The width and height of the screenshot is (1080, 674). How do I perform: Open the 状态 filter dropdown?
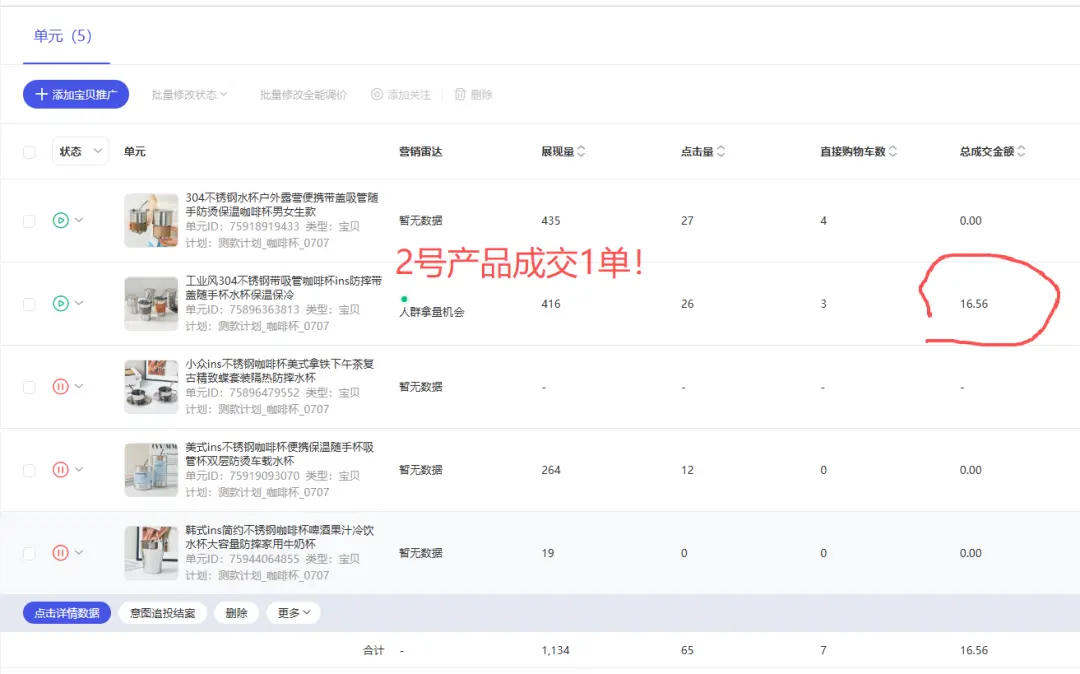tap(80, 152)
